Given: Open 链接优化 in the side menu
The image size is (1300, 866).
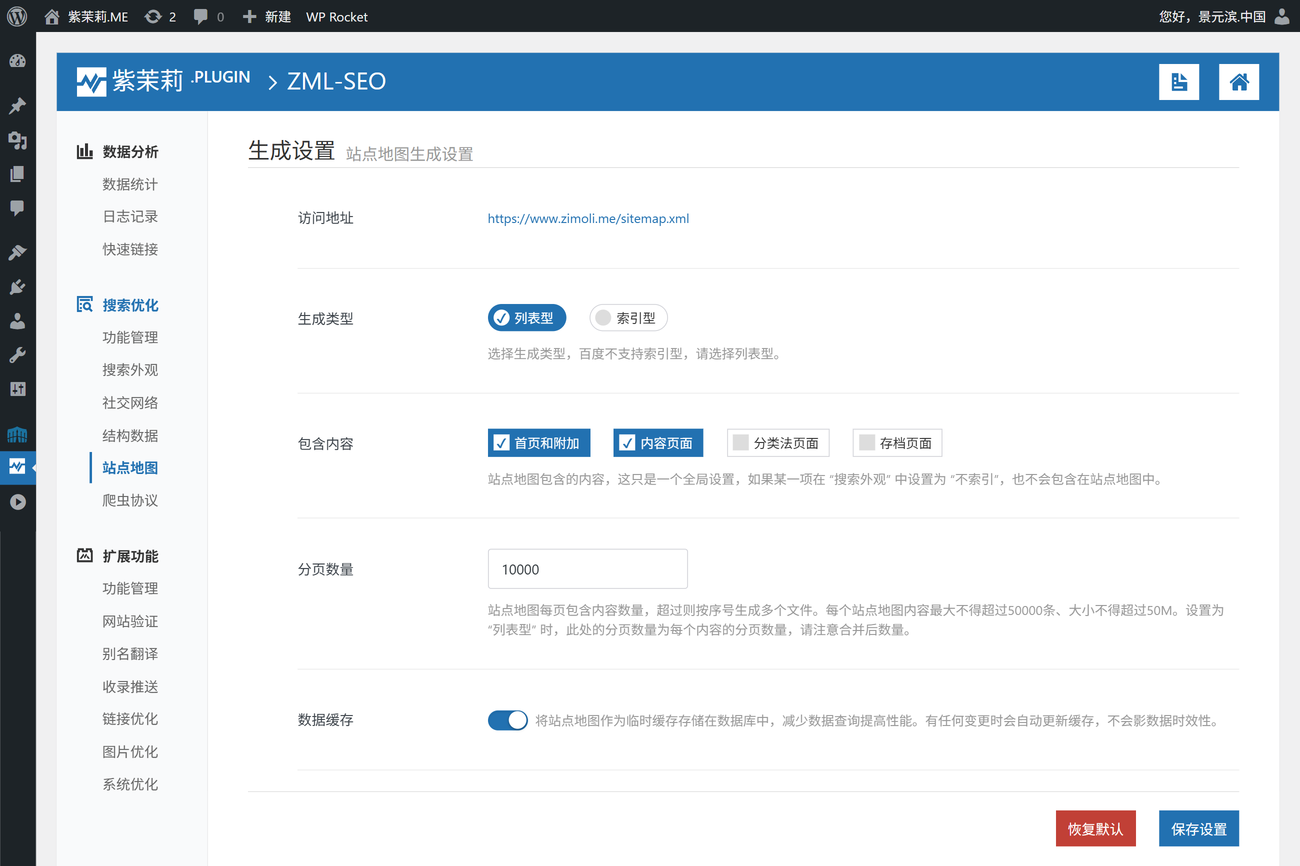Looking at the screenshot, I should (130, 718).
